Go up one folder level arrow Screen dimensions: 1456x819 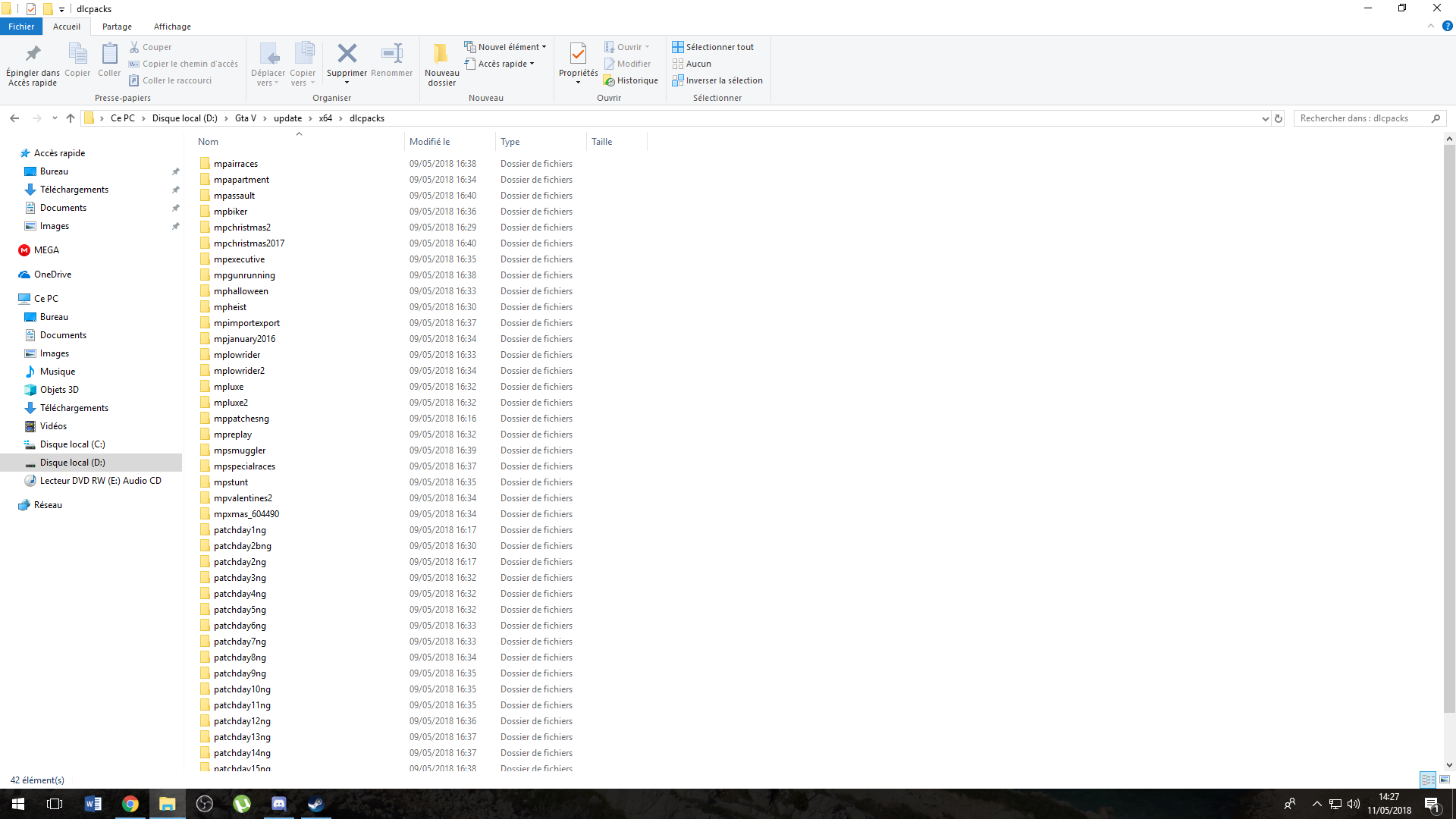click(x=71, y=118)
